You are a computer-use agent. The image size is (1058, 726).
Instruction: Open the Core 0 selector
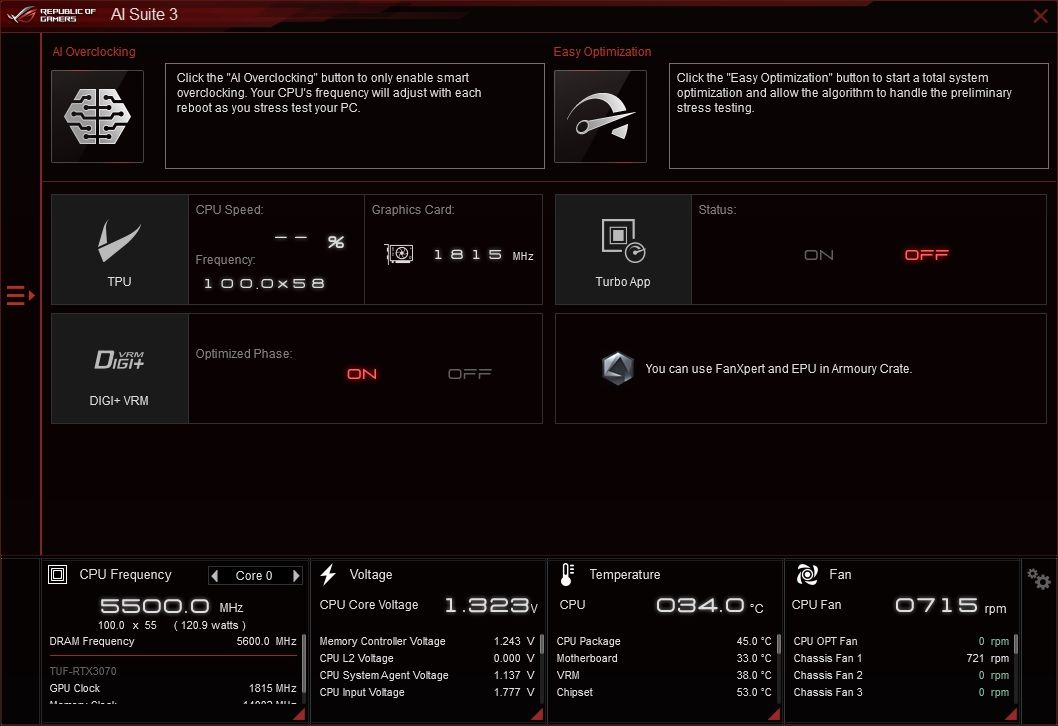[254, 576]
